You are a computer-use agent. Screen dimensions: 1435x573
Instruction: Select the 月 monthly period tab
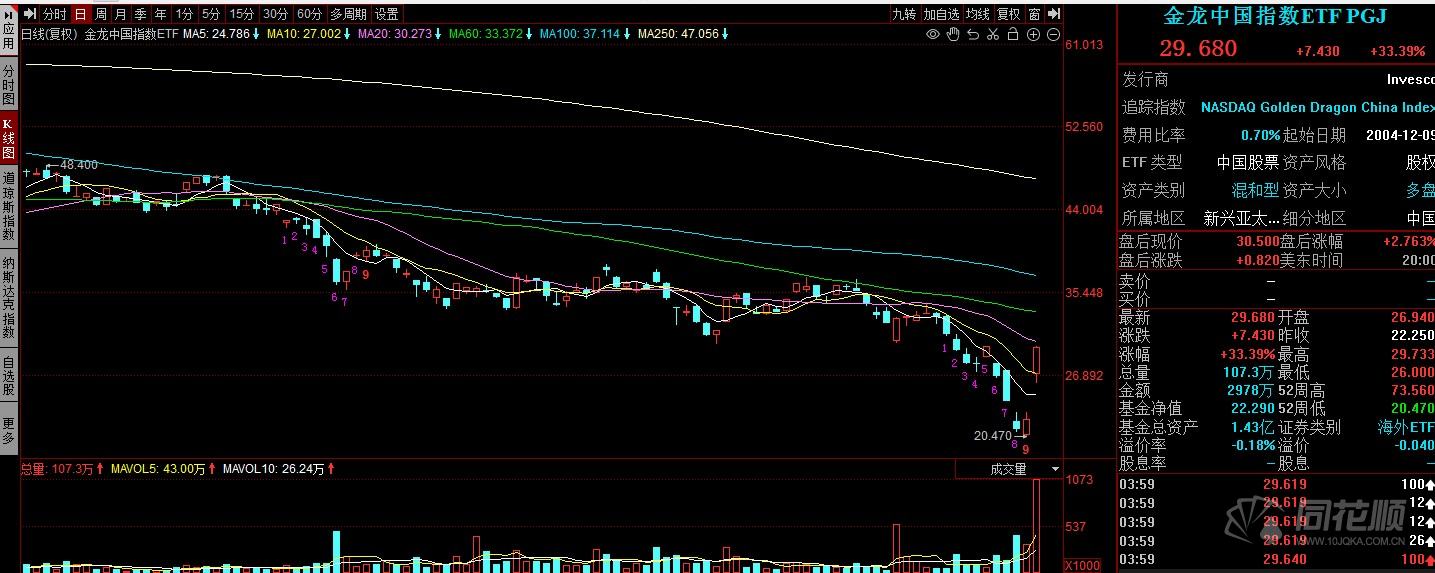(x=120, y=14)
